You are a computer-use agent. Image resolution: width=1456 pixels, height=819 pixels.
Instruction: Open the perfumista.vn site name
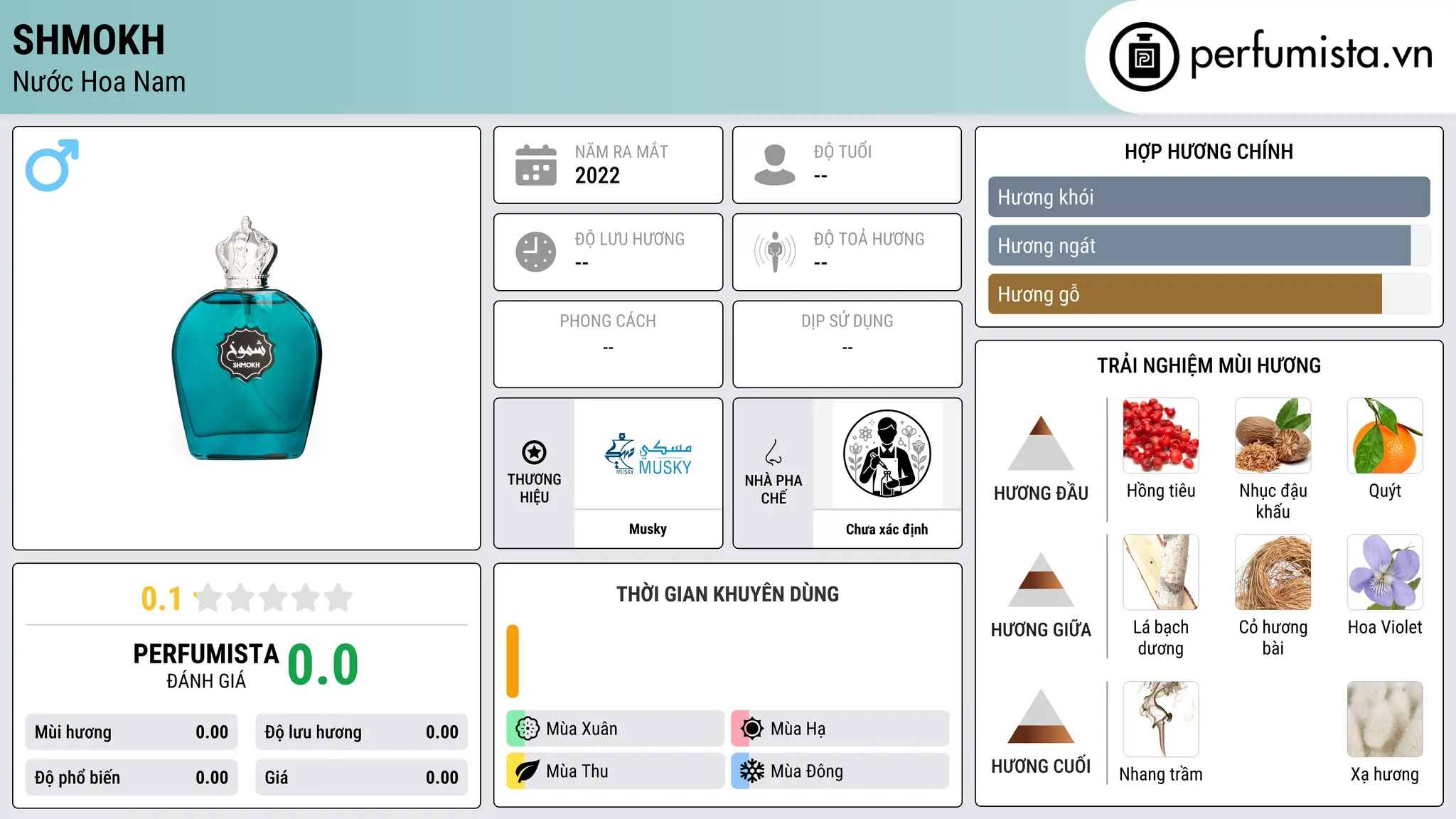[x=1311, y=54]
